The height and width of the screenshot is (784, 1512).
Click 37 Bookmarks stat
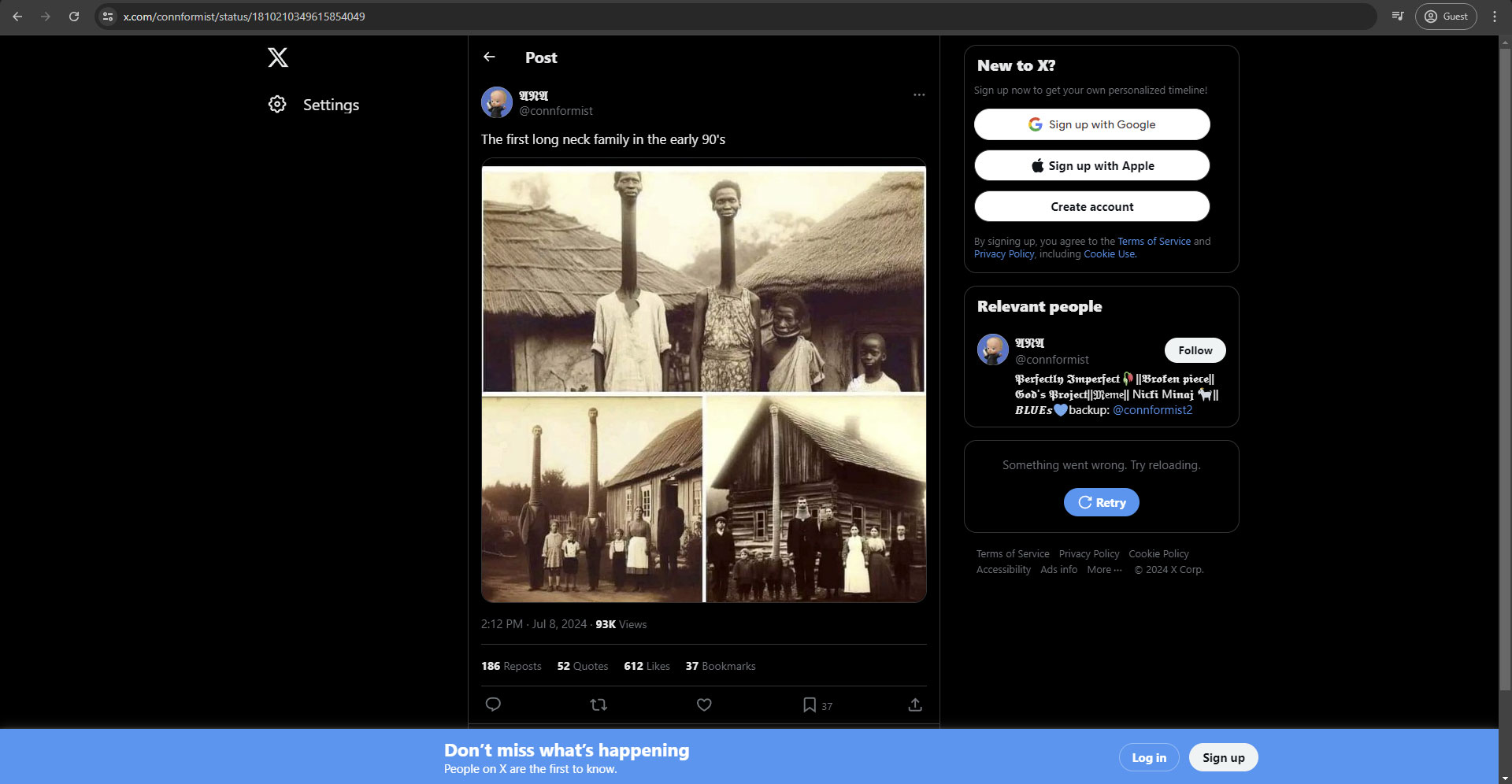721,666
